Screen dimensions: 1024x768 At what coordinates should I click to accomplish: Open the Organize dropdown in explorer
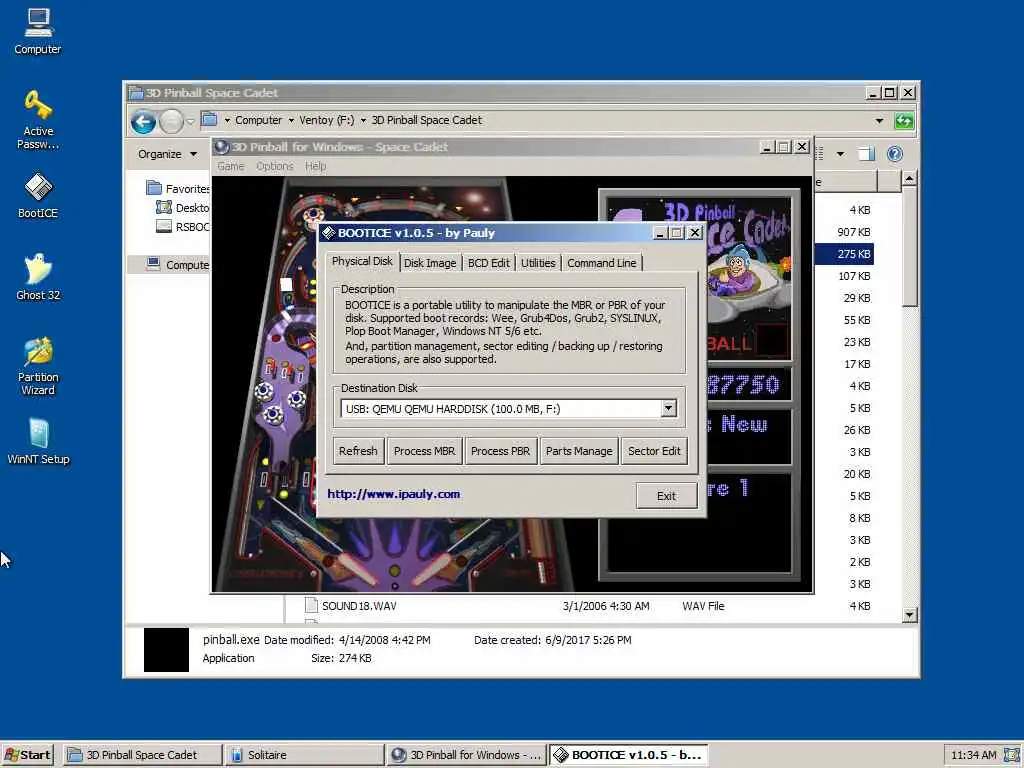coord(167,154)
